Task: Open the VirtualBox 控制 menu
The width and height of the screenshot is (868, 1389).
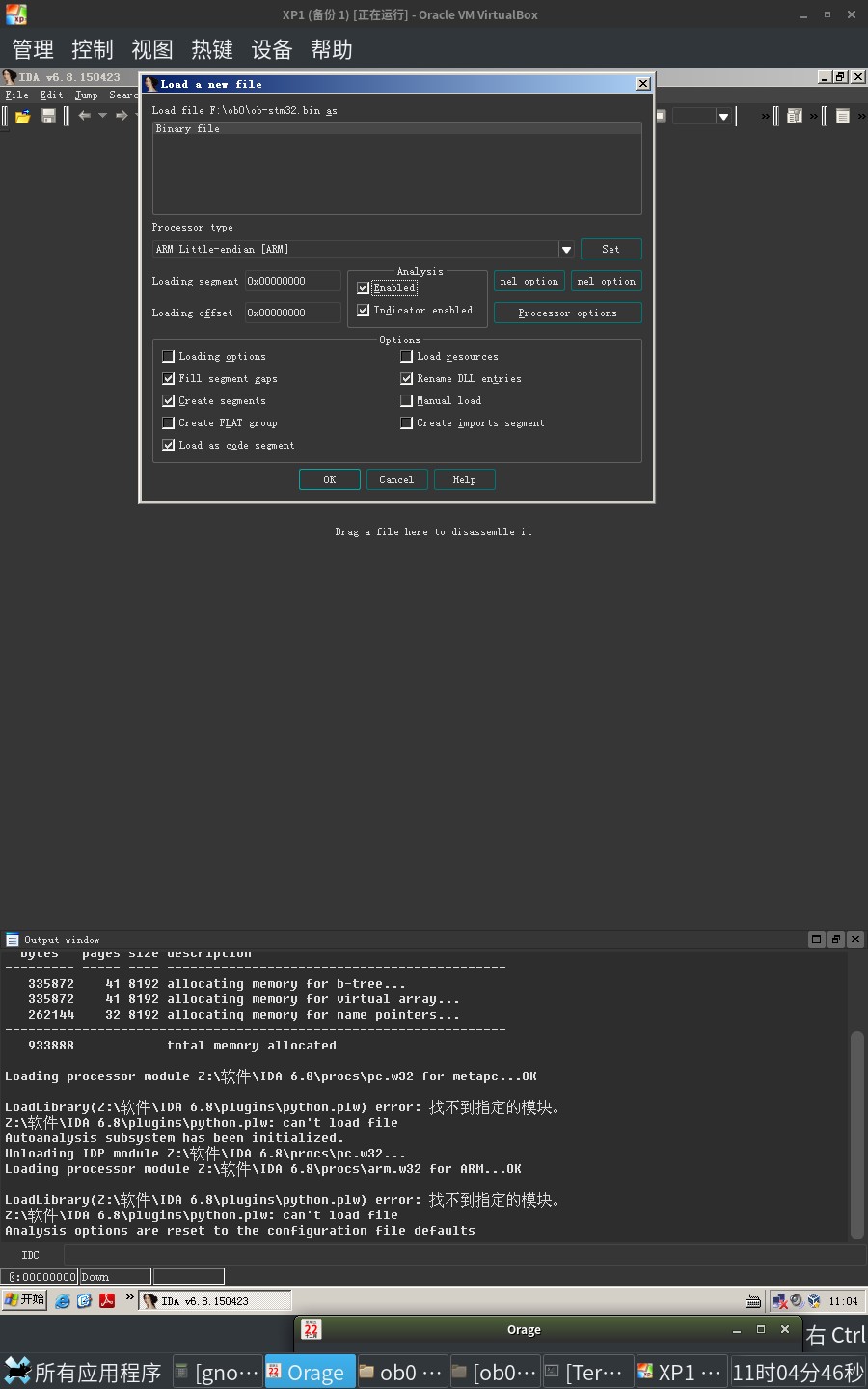Action: coord(93,49)
